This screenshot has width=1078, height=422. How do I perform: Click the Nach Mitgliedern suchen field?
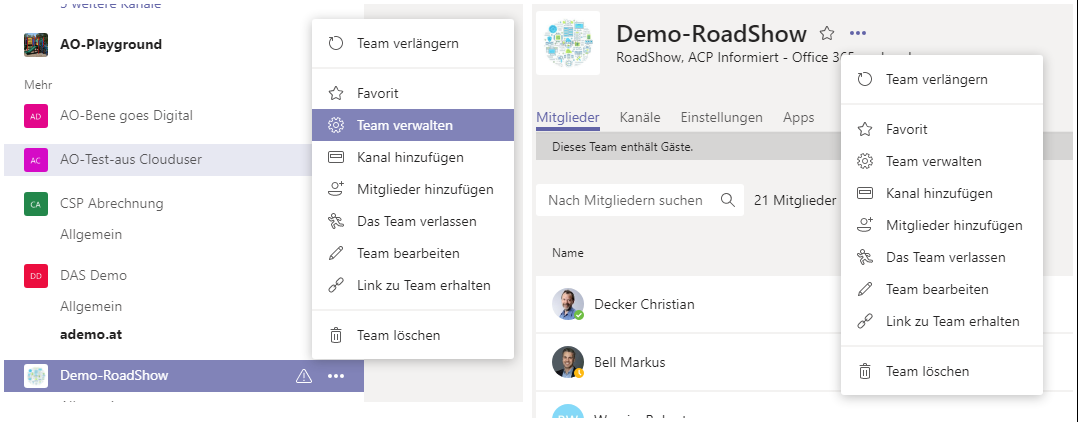[x=639, y=200]
